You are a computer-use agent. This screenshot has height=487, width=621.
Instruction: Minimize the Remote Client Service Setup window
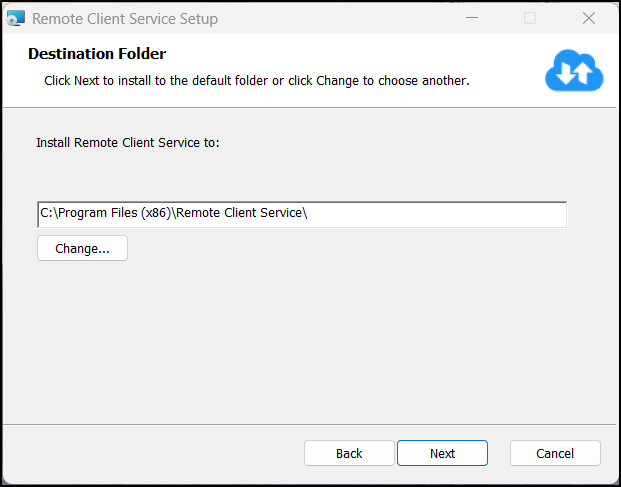tap(472, 18)
